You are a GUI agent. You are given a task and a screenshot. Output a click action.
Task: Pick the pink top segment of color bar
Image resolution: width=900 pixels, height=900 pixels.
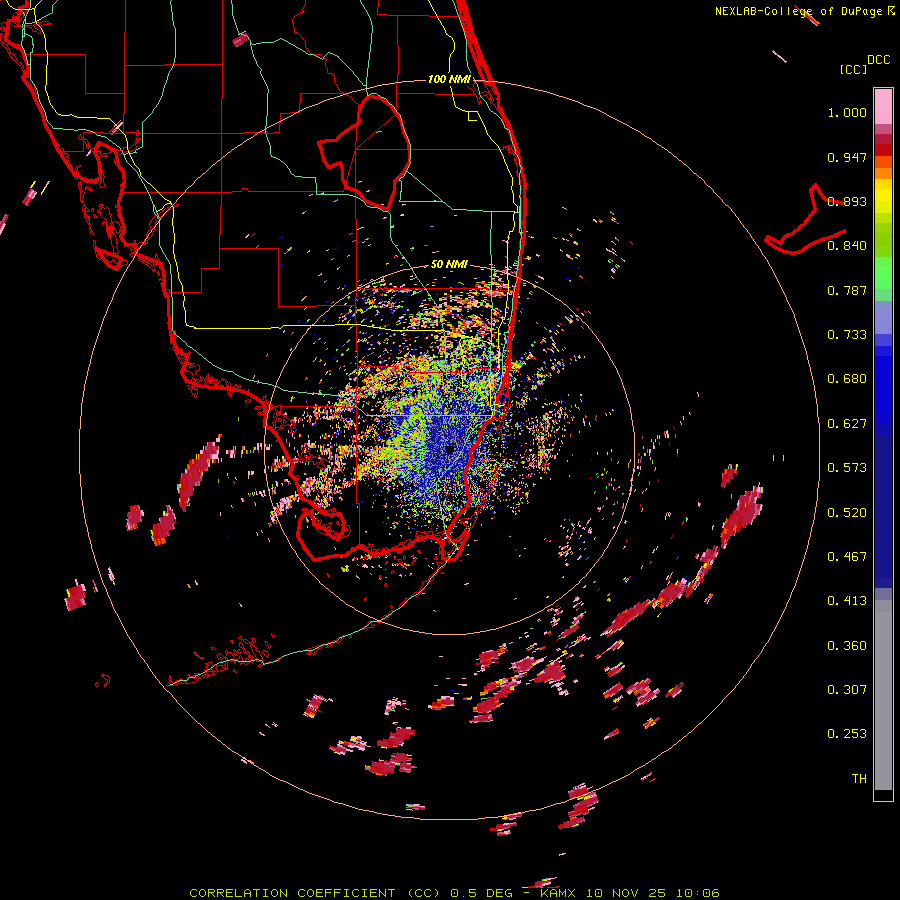pos(883,106)
